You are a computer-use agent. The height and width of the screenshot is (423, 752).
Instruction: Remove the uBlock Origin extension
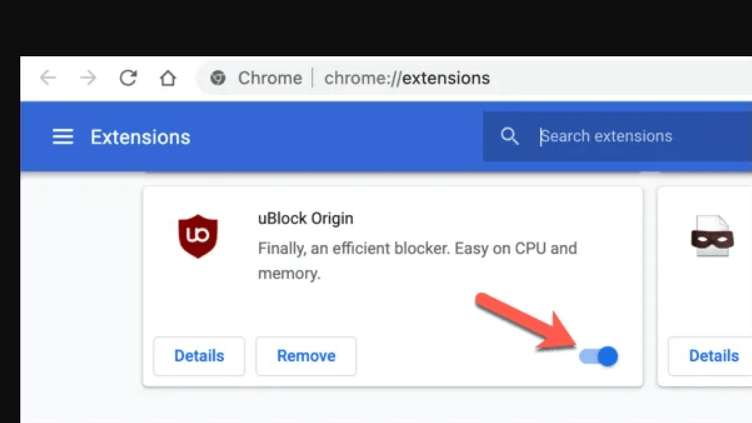(305, 356)
